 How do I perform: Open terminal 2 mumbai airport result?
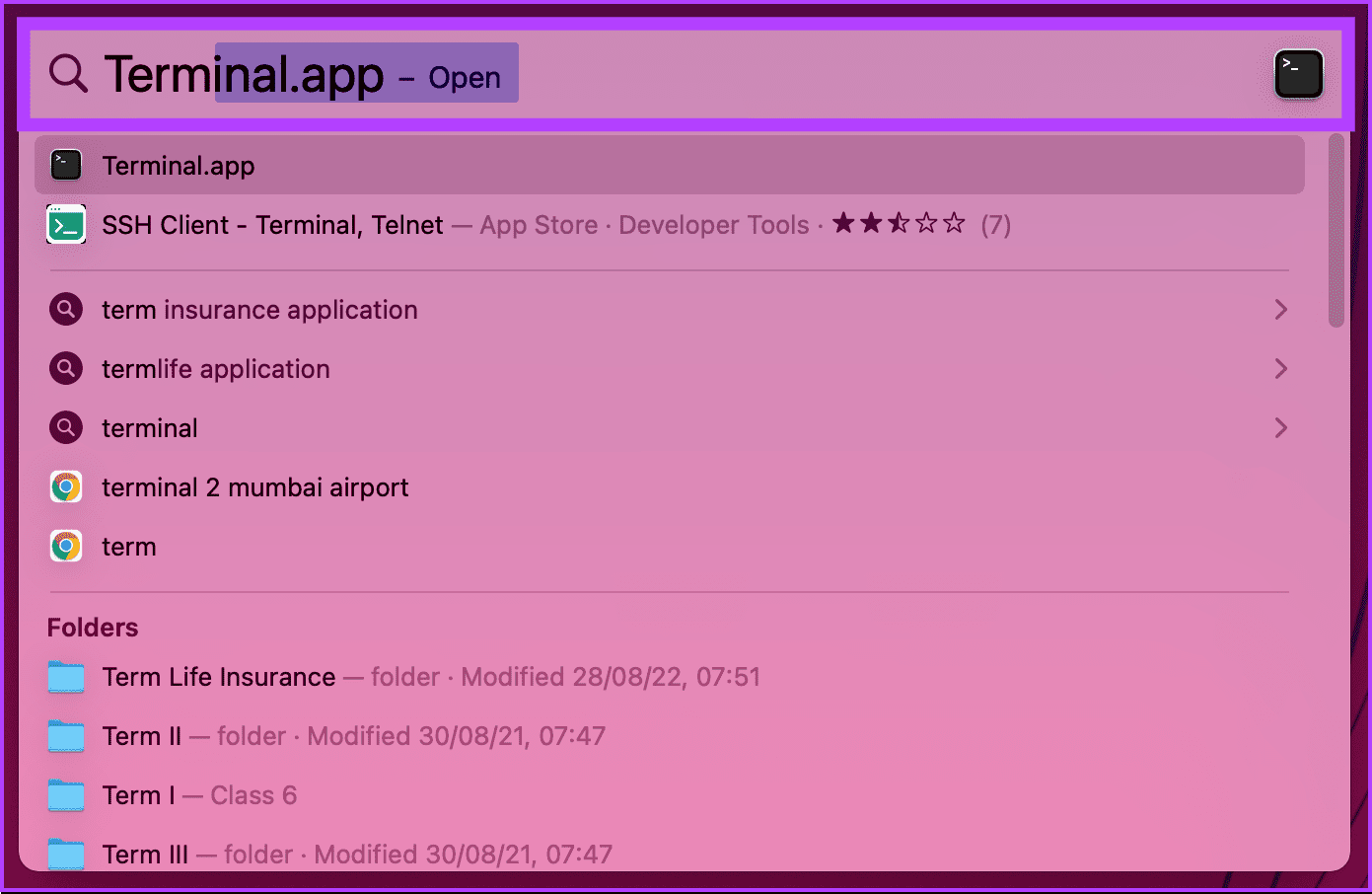pyautogui.click(x=255, y=487)
